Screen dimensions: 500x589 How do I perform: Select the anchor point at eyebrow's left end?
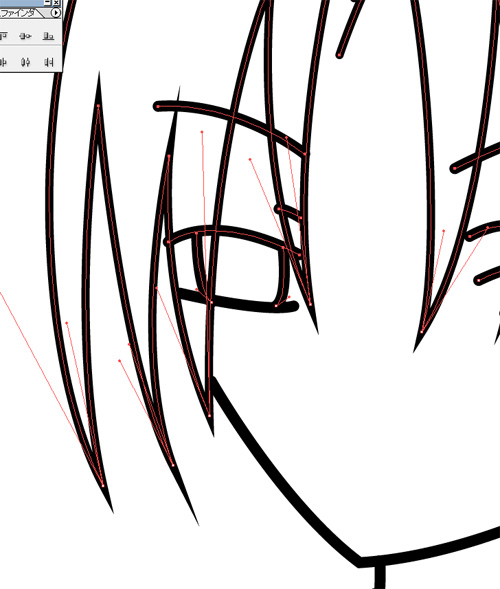coord(158,107)
